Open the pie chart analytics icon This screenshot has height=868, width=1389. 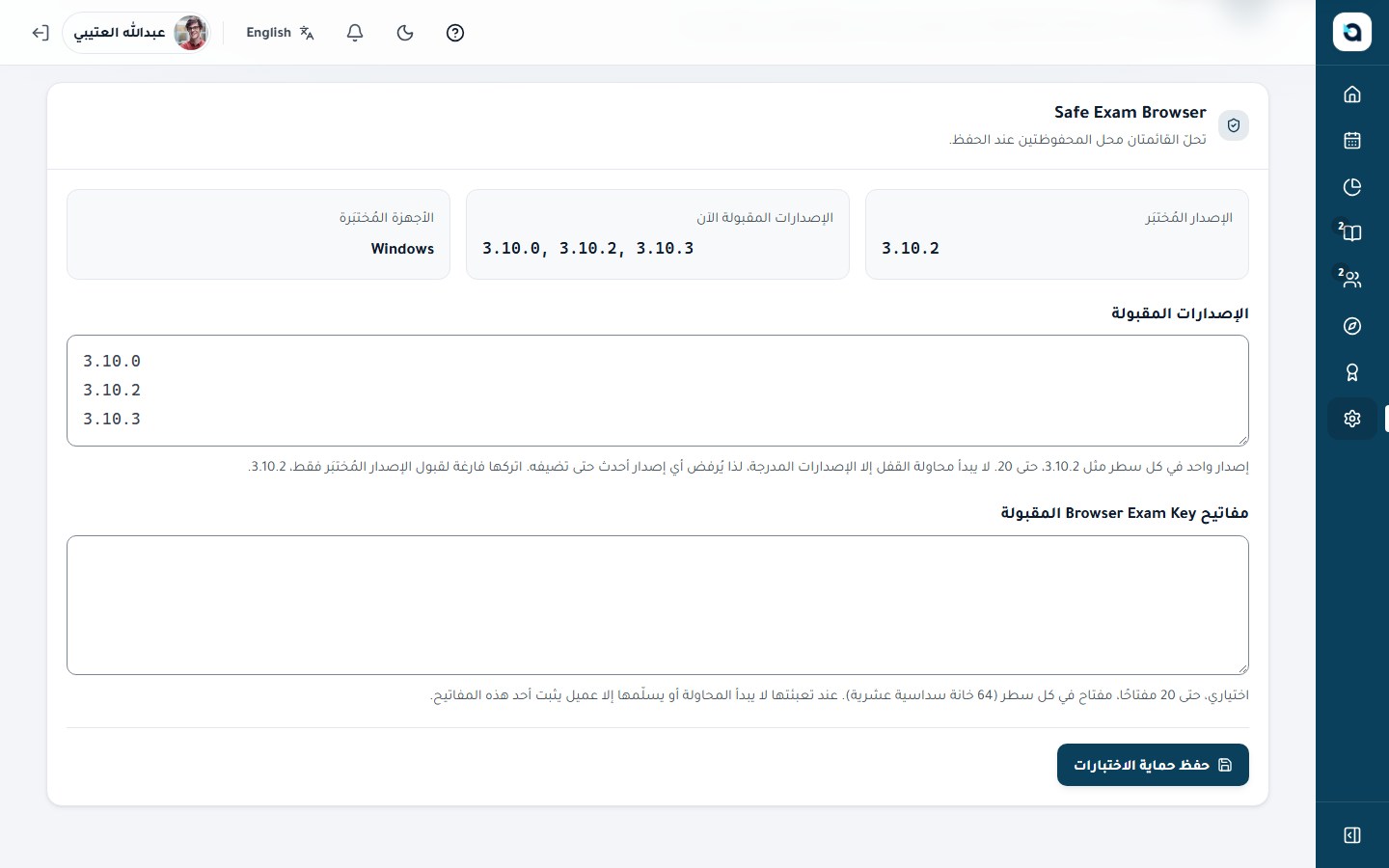tap(1352, 186)
